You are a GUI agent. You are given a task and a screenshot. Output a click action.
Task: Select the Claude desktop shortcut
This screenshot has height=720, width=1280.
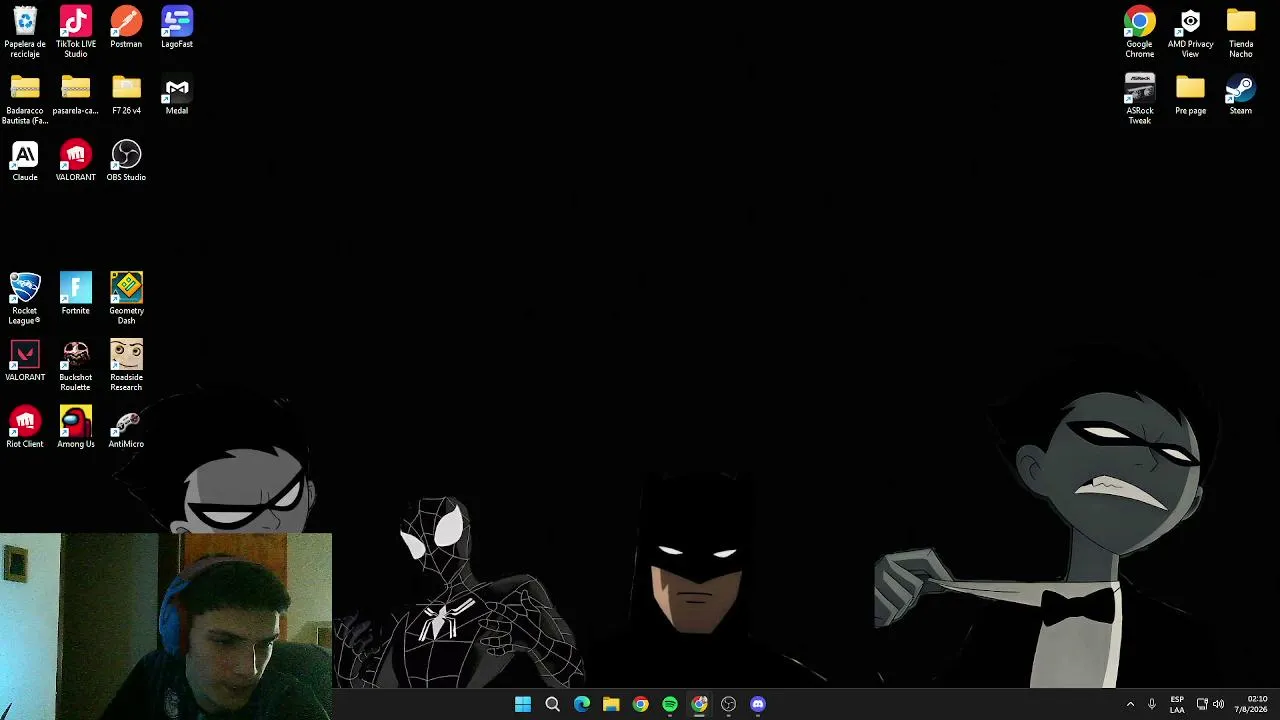pyautogui.click(x=25, y=161)
